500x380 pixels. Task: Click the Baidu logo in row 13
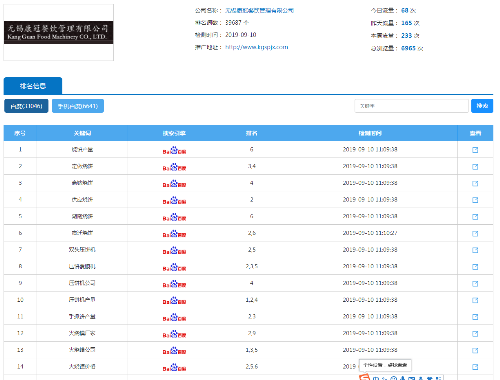tap(174, 350)
